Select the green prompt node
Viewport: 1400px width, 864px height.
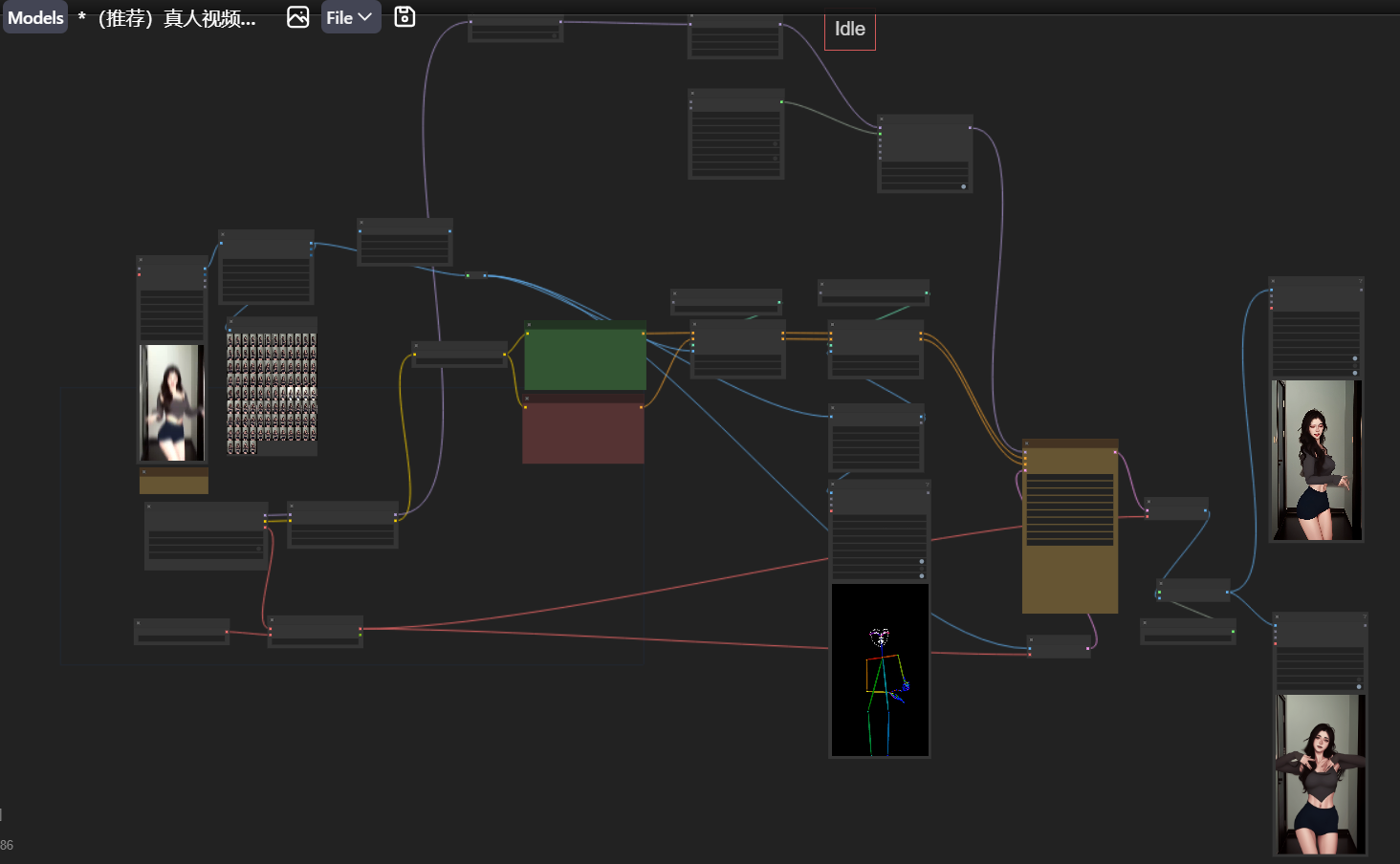click(584, 356)
